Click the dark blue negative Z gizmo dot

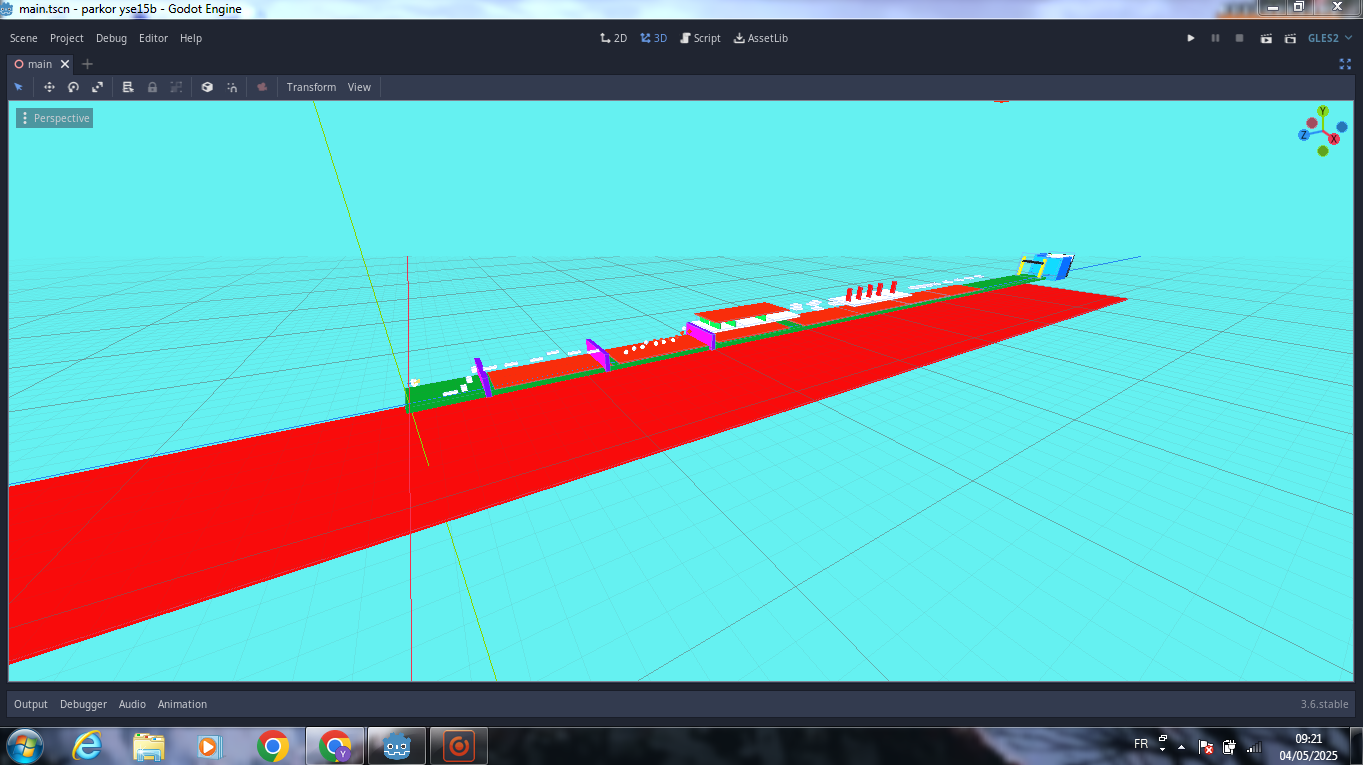(x=1342, y=127)
